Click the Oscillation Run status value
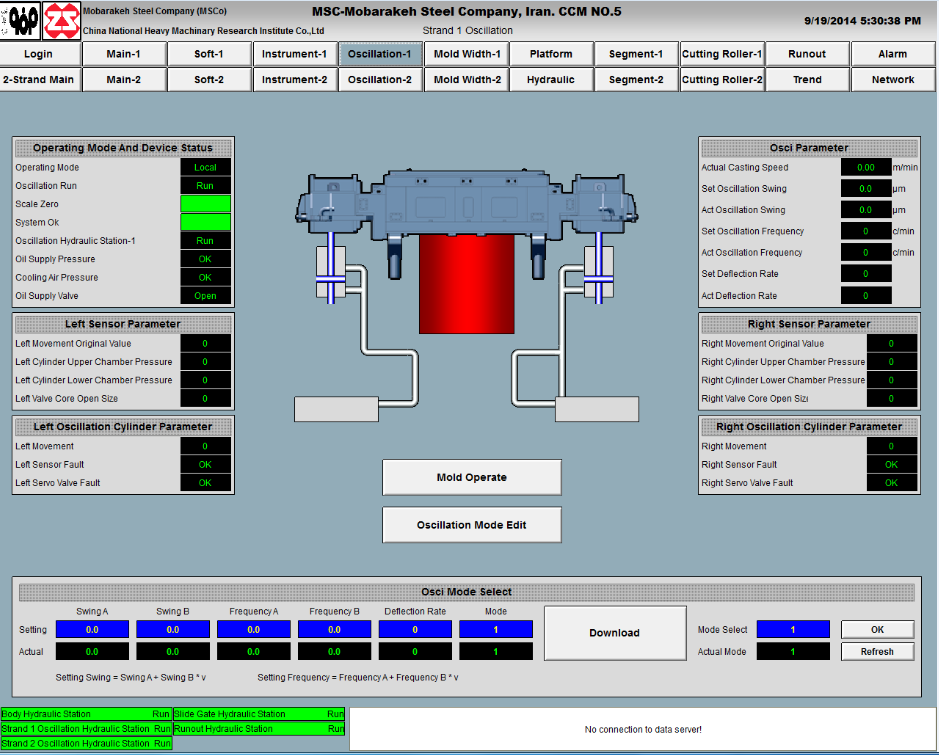The image size is (939, 755). coord(205,186)
